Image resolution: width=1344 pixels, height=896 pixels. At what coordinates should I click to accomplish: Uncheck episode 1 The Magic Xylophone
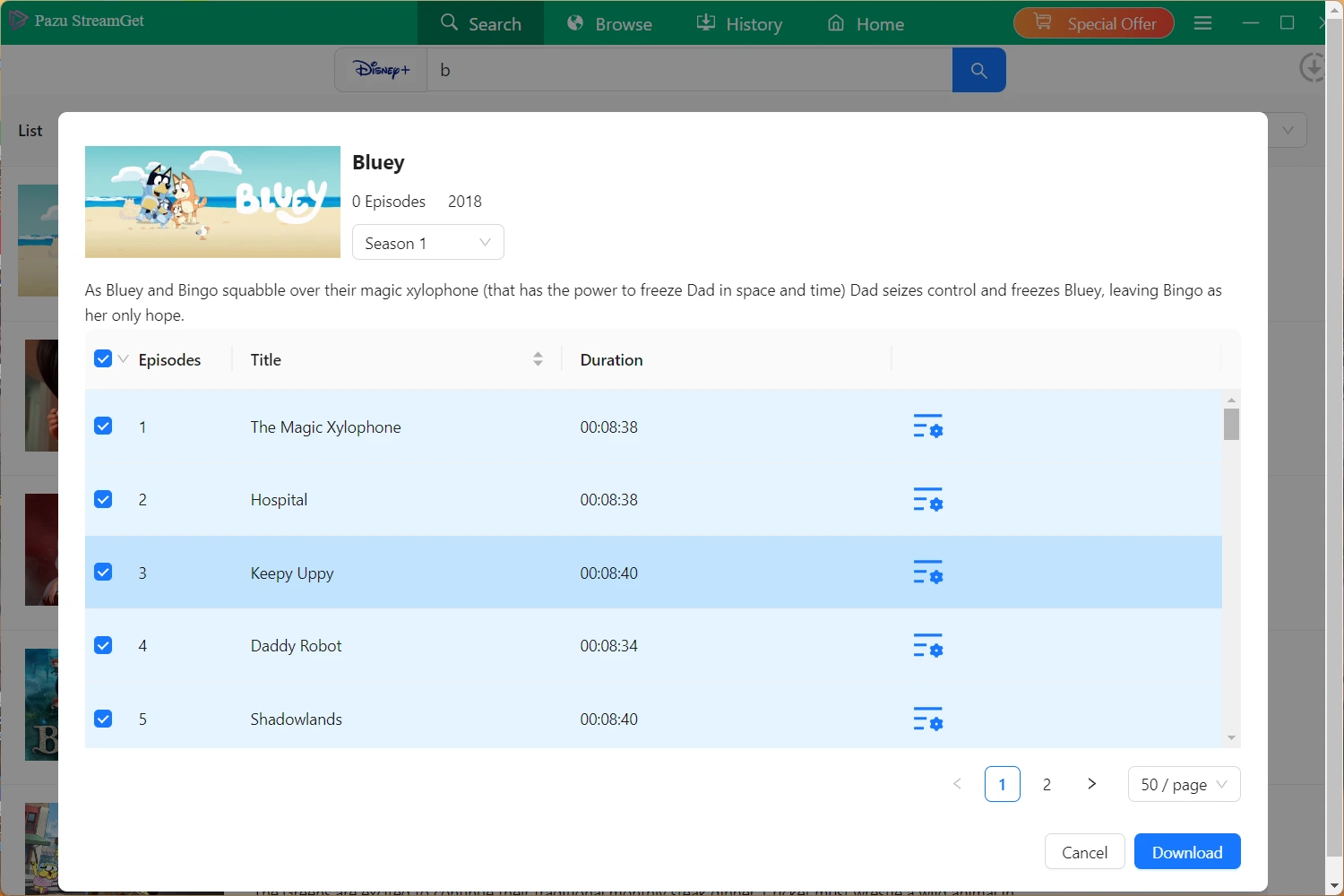103,426
